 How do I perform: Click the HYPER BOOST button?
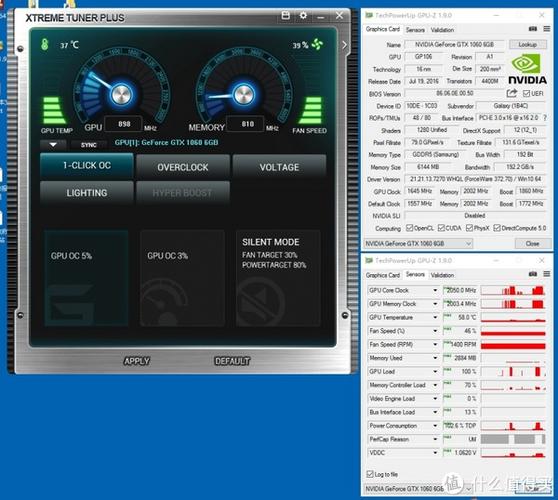(183, 193)
